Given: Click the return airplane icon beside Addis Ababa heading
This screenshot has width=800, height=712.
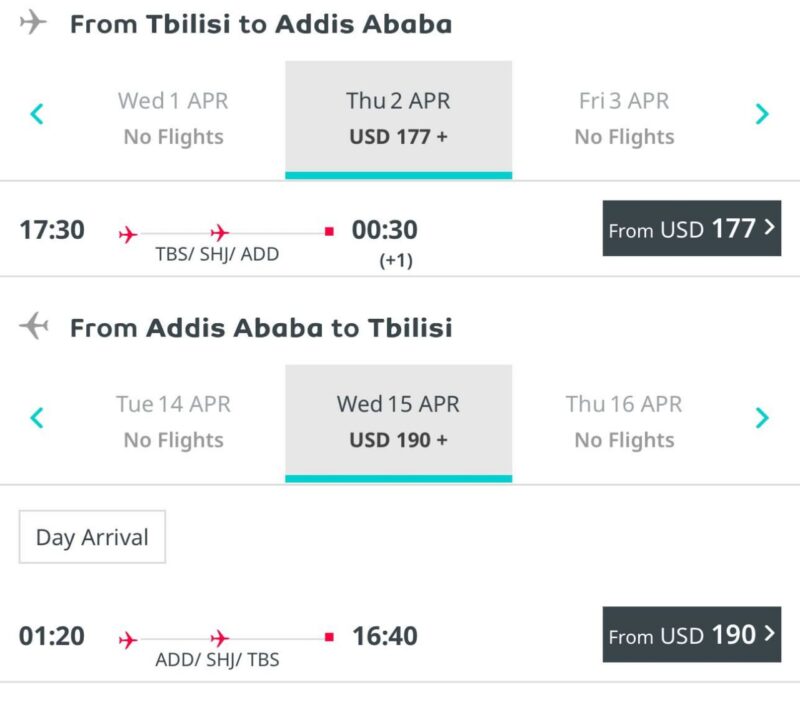Looking at the screenshot, I should pyautogui.click(x=34, y=326).
